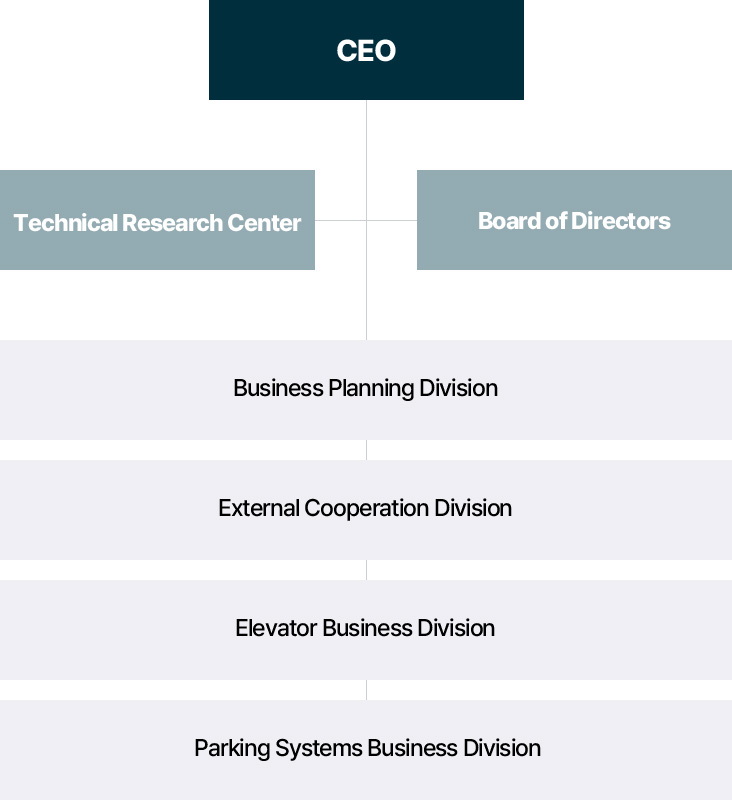Choose the Parking Systems Business Division row

coord(366,749)
